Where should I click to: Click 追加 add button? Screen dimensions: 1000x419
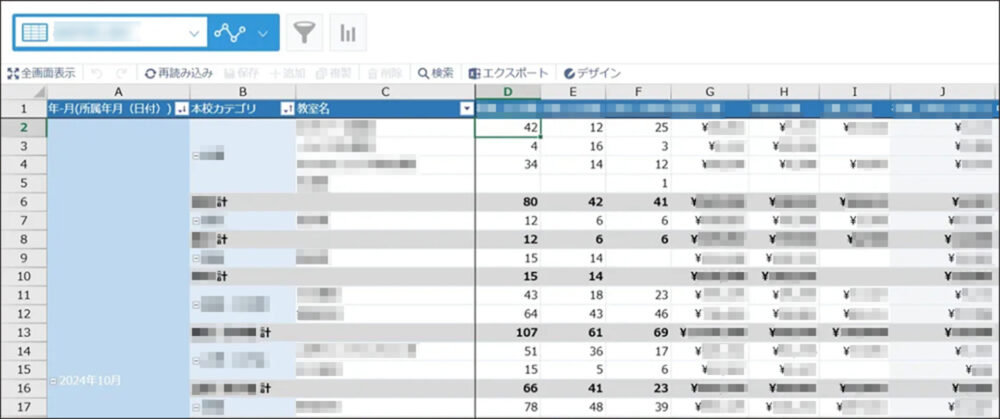(x=287, y=73)
